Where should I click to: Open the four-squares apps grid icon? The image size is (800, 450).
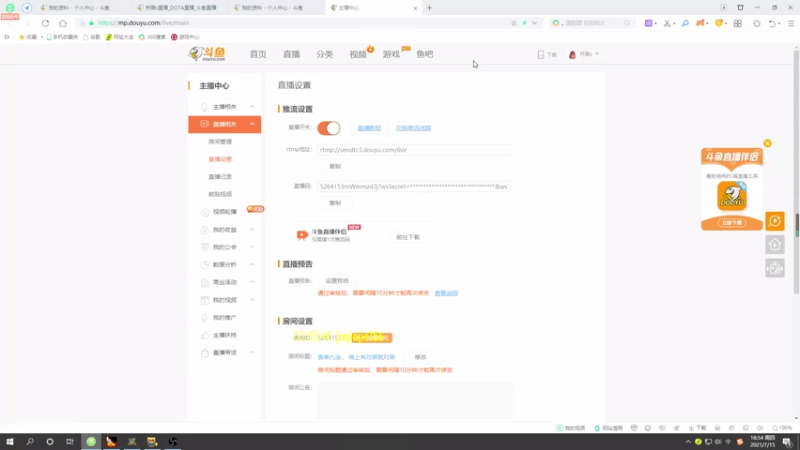click(x=738, y=23)
